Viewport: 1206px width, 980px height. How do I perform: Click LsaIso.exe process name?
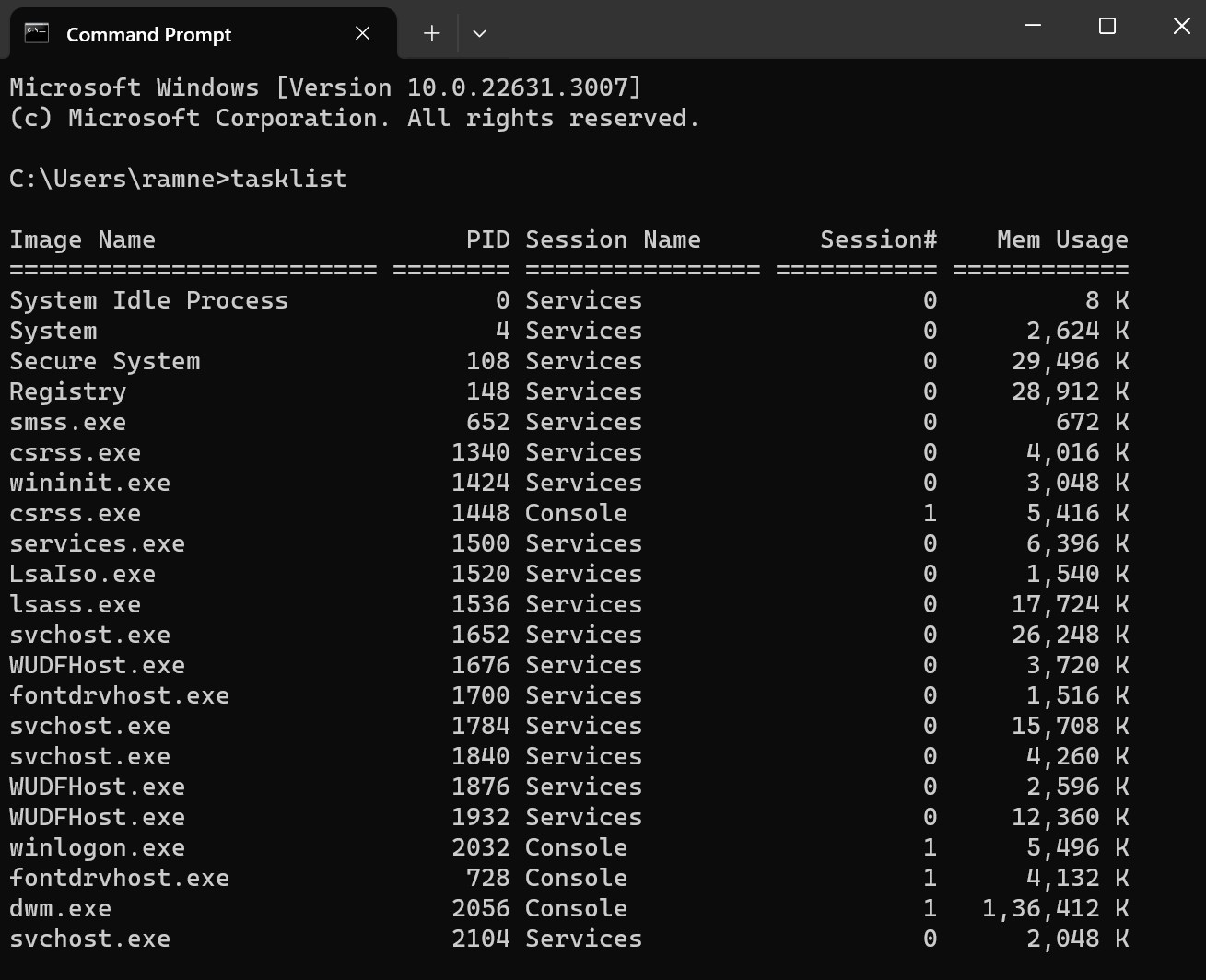[83, 574]
